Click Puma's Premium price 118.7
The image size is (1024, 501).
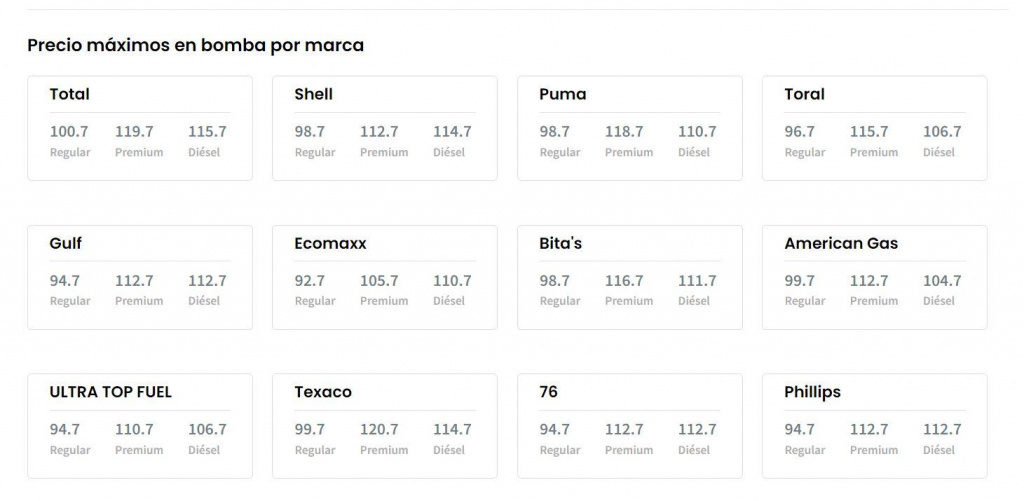[x=624, y=131]
